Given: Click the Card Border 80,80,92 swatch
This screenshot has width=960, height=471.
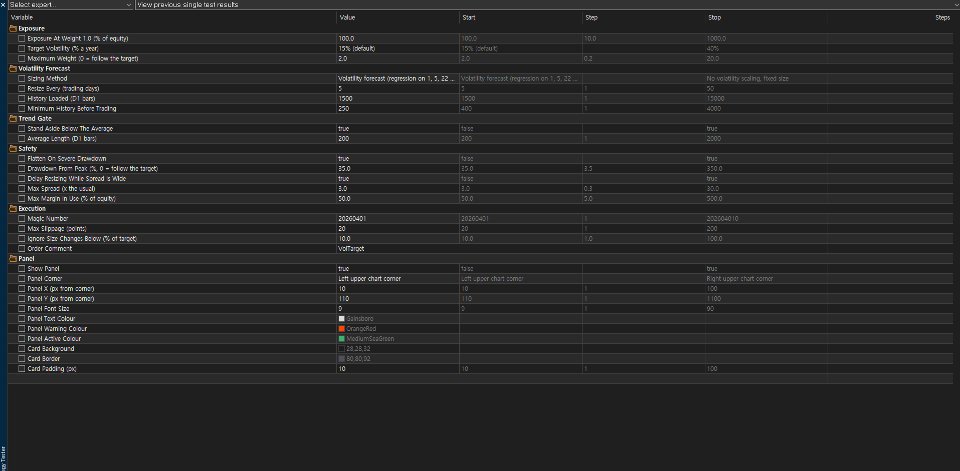Looking at the screenshot, I should tap(342, 358).
